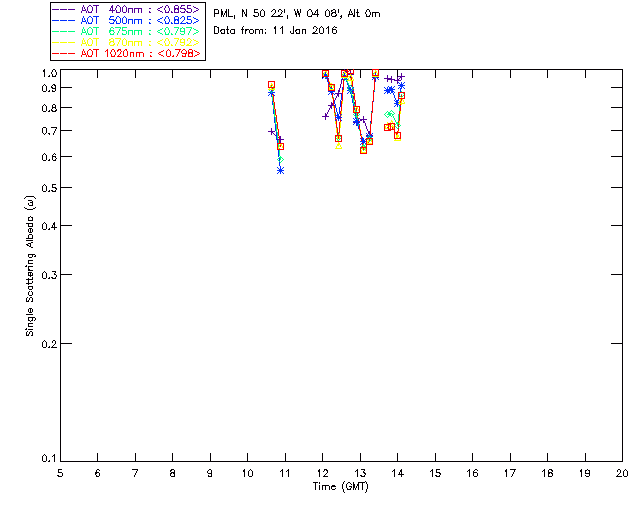The width and height of the screenshot is (640, 512).
Task: Click the 'Data from: 11 Jan 2016' text
Action: pos(276,31)
